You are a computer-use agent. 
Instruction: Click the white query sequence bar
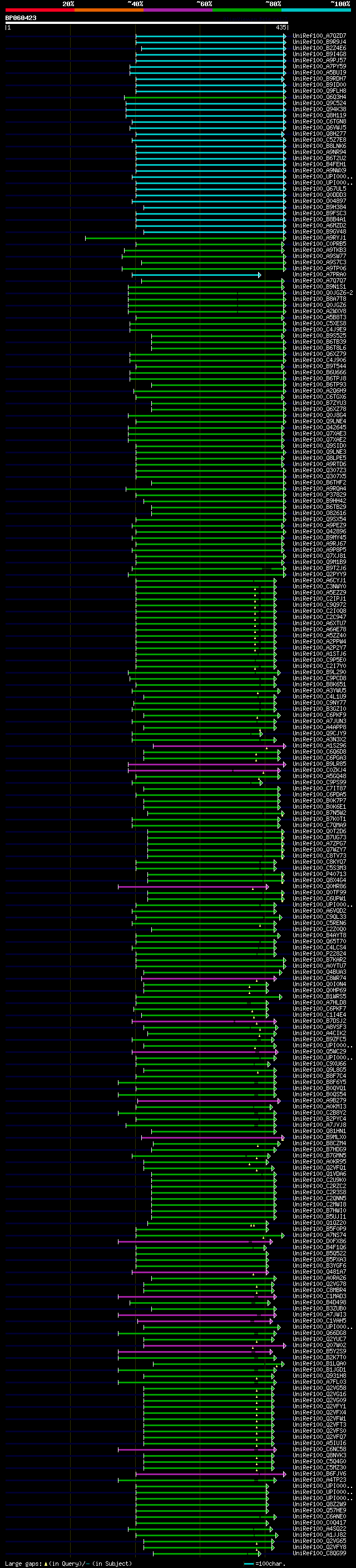(x=147, y=23)
